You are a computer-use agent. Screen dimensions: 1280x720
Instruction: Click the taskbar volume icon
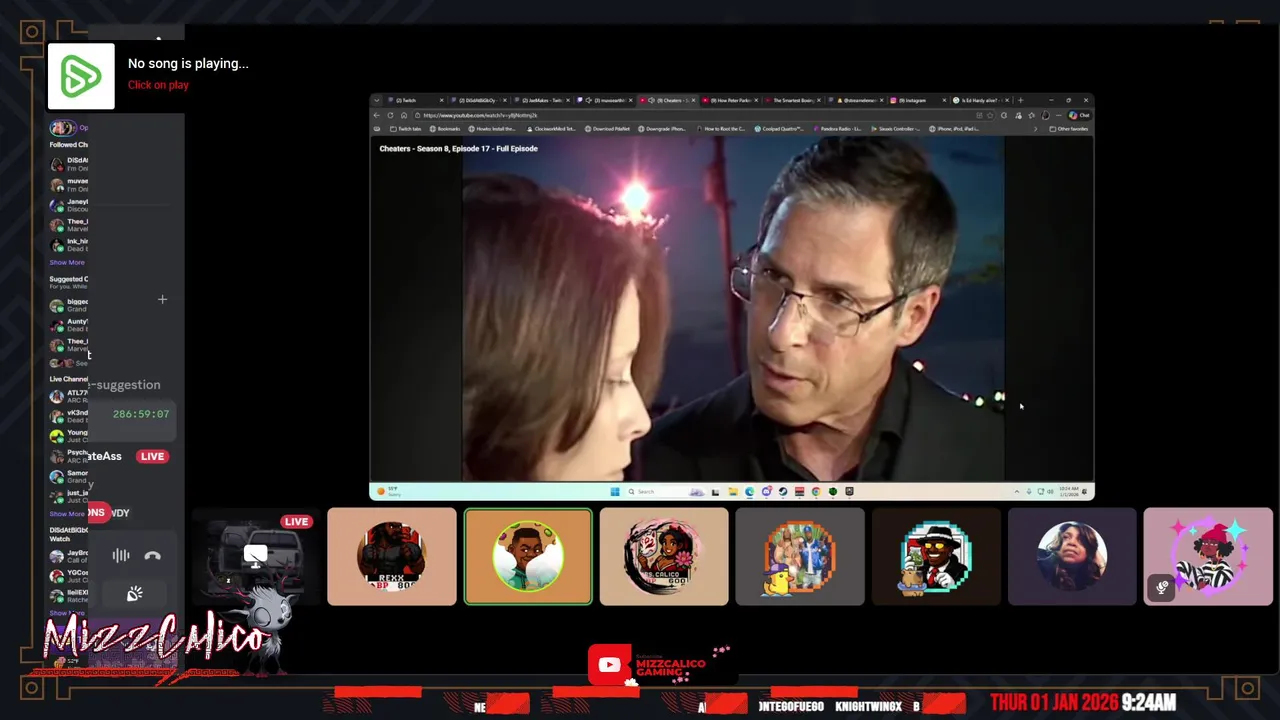1050,491
